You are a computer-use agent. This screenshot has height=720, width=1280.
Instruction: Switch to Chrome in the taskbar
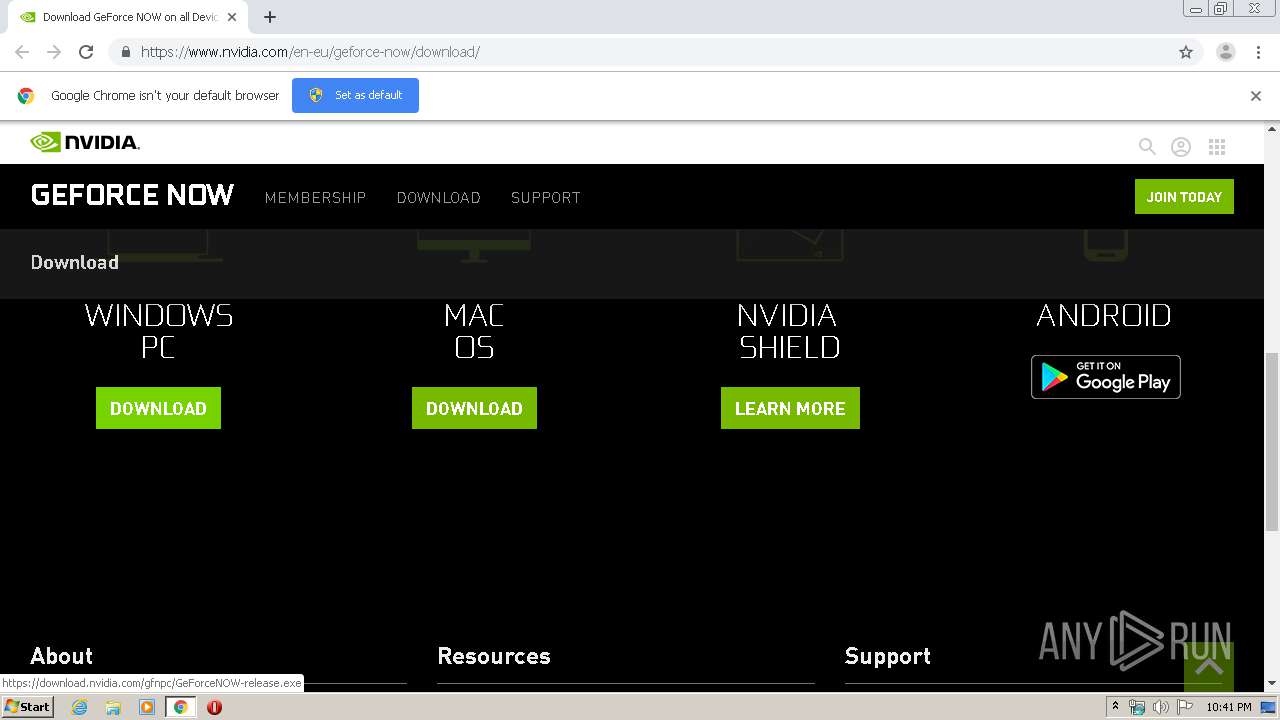(x=181, y=707)
